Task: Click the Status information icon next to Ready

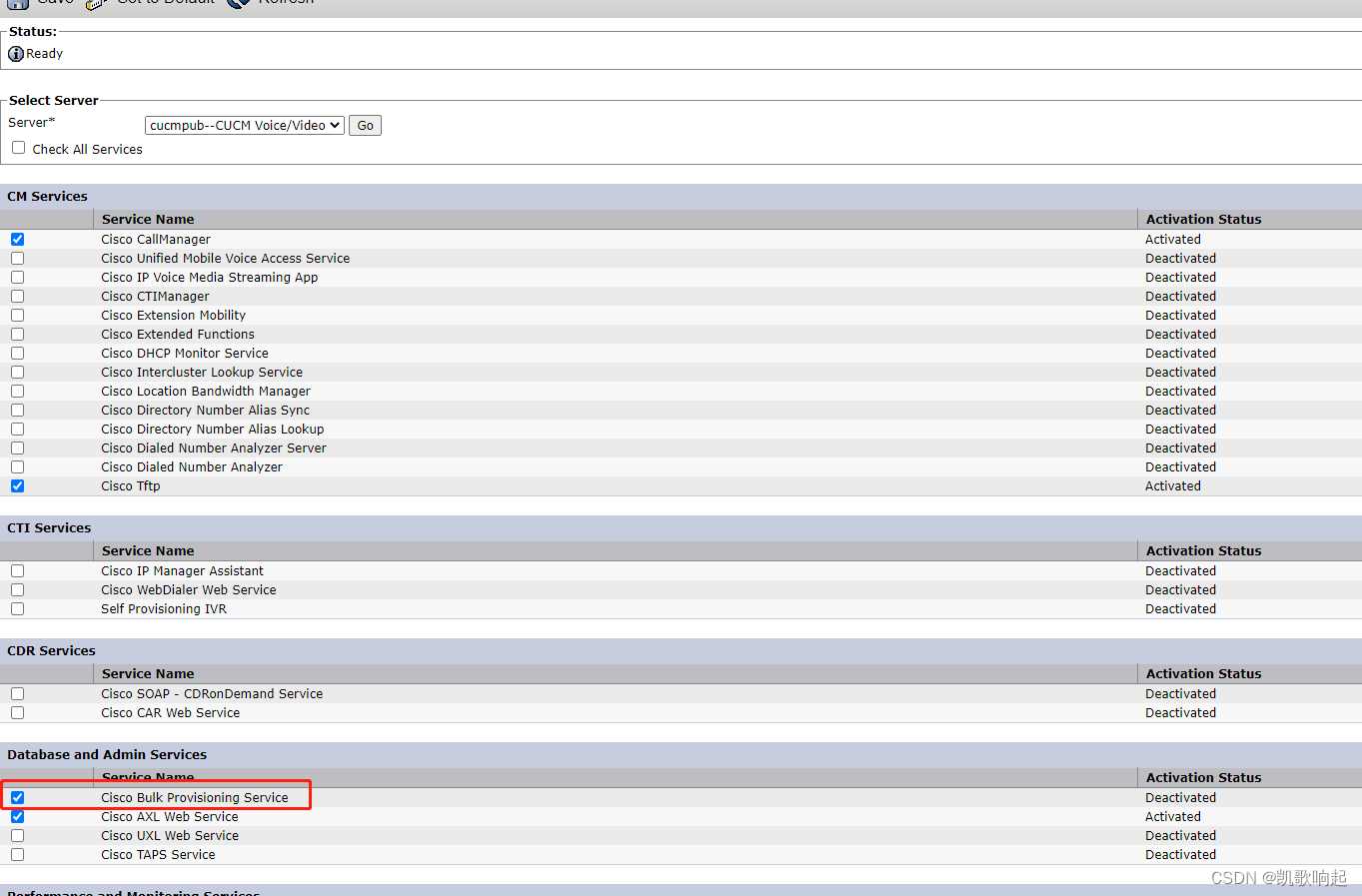Action: point(14,53)
